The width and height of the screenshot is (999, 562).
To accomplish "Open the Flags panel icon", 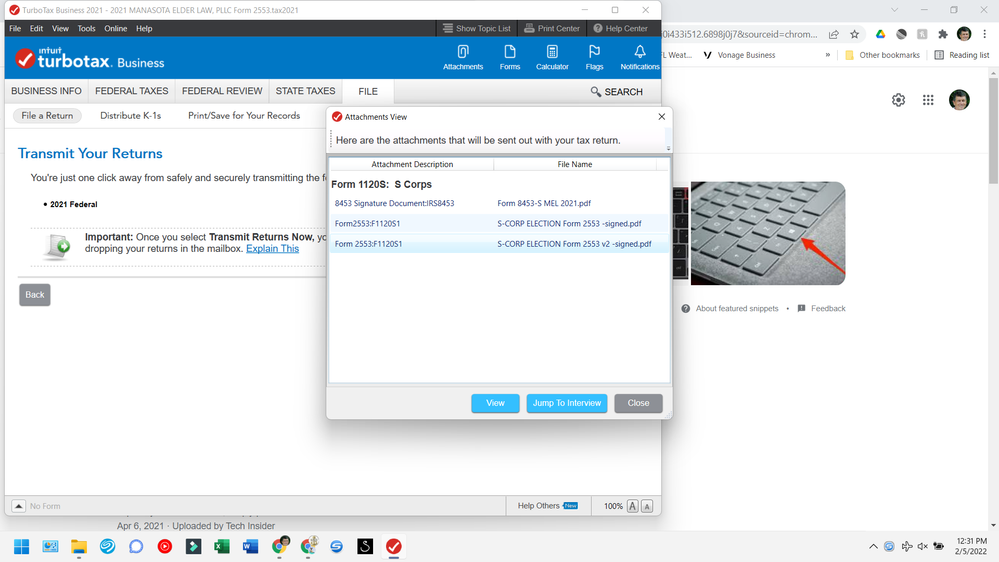I will click(594, 57).
